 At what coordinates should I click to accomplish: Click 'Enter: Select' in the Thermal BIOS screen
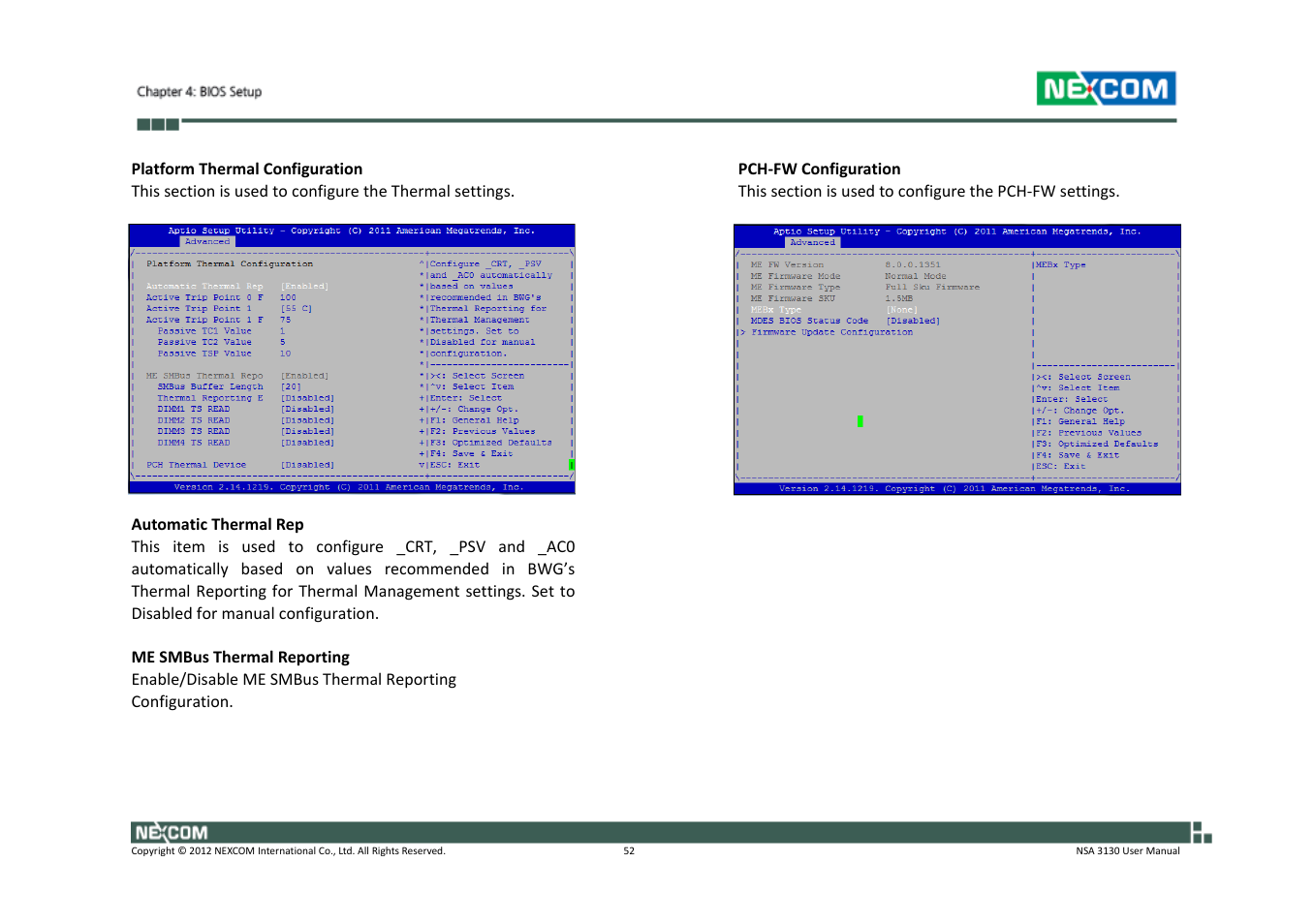466,398
